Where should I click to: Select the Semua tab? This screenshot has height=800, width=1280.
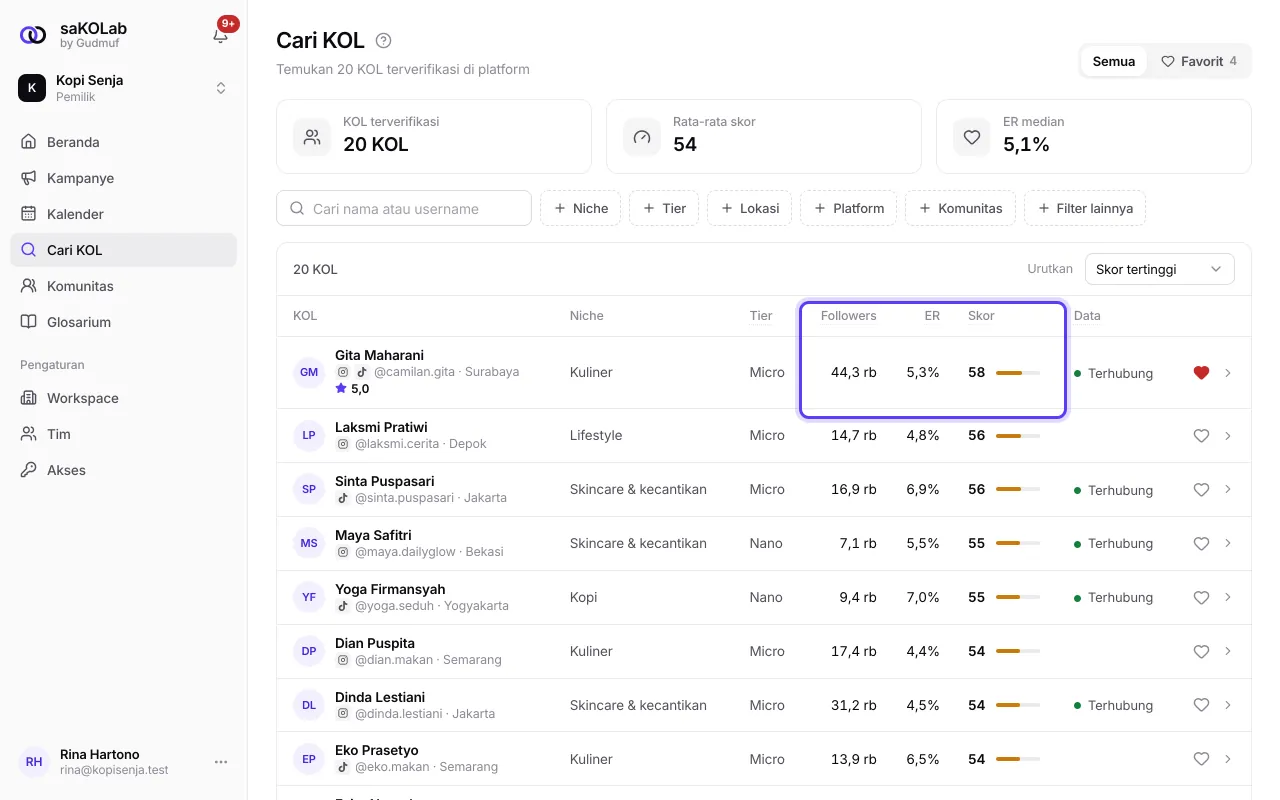tap(1113, 61)
